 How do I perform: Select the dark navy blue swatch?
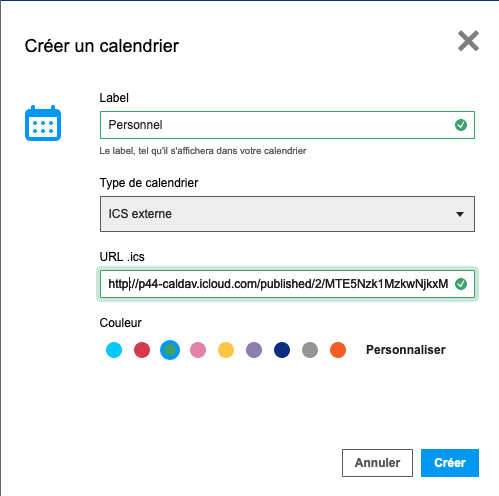(282, 350)
